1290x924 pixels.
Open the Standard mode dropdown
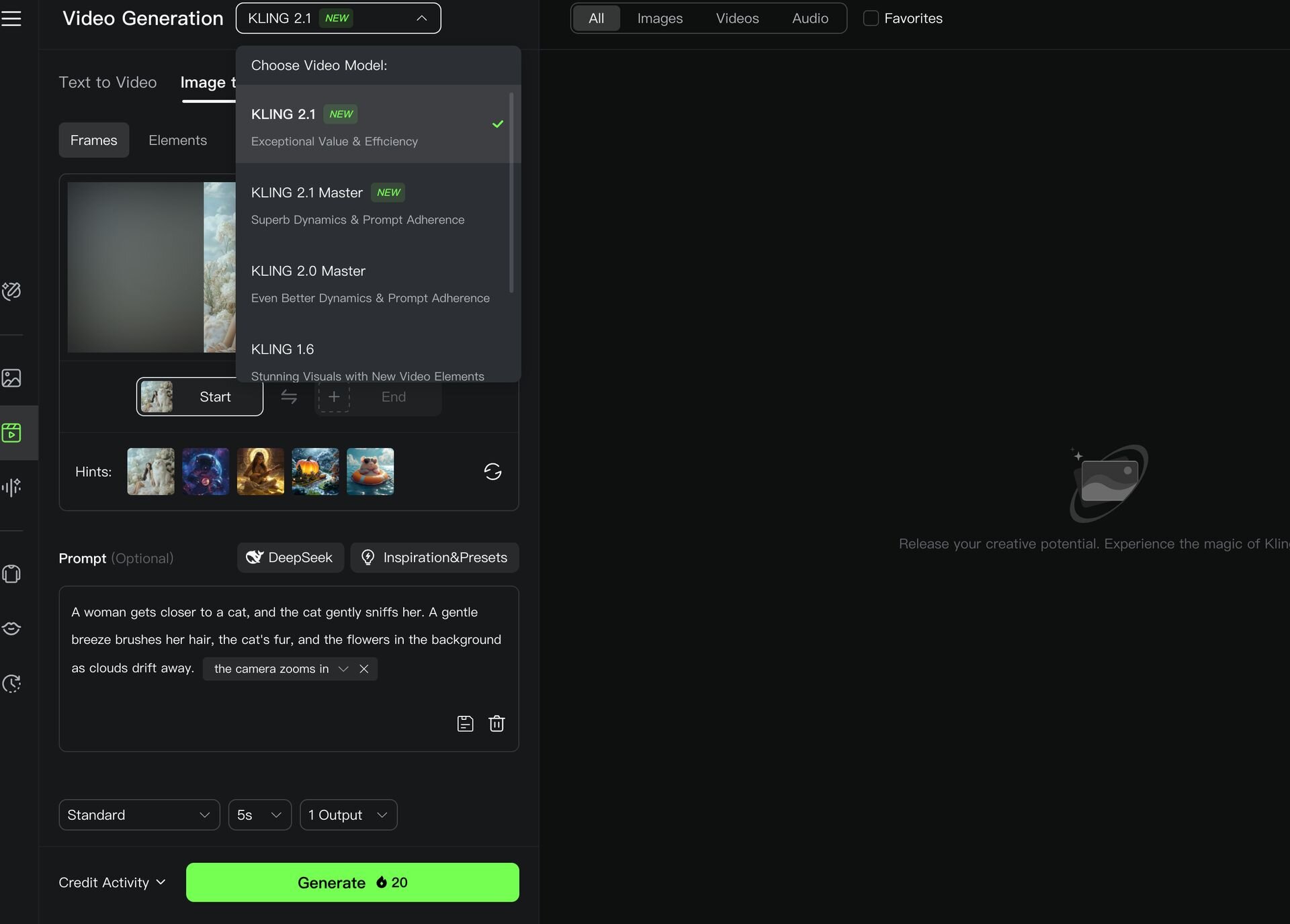click(139, 815)
